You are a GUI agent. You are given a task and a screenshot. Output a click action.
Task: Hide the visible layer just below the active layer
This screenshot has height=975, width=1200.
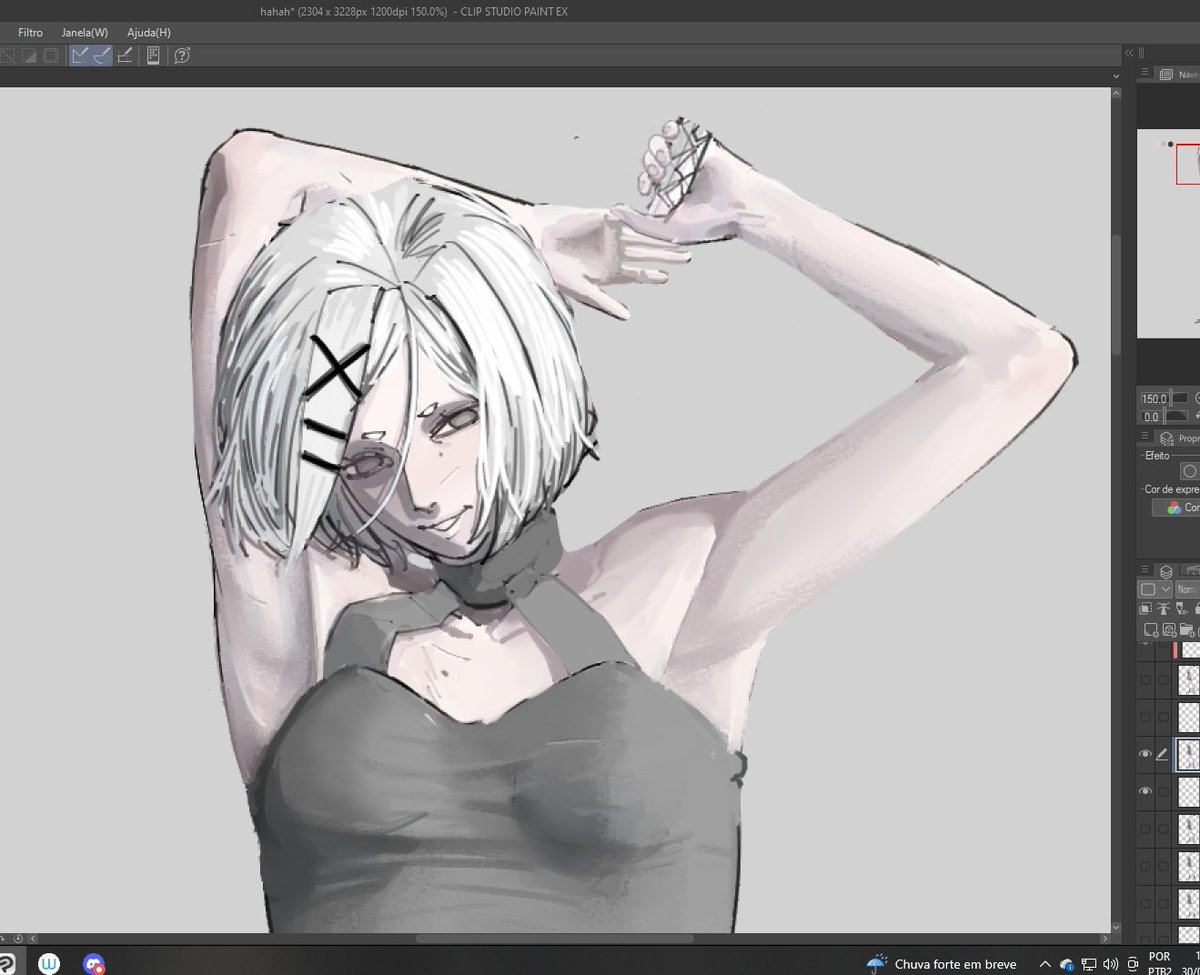(1146, 791)
